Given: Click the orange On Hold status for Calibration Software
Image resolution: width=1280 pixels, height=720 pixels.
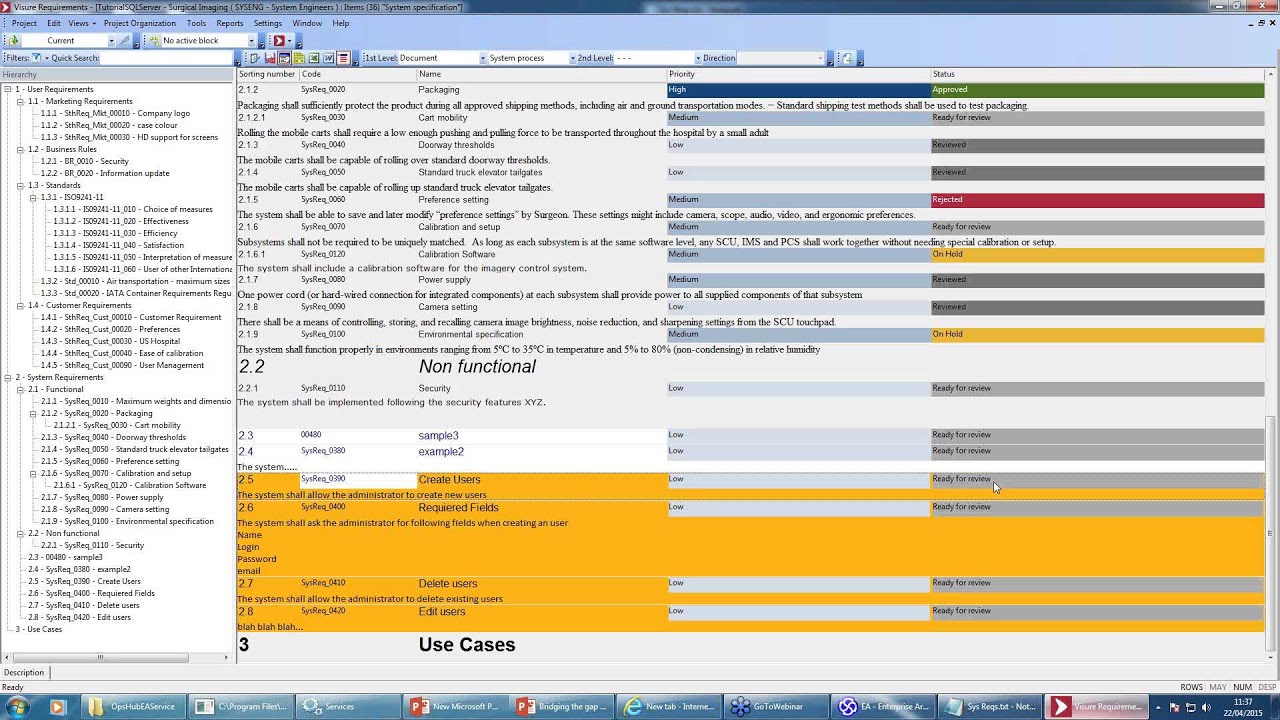Looking at the screenshot, I should [x=1097, y=254].
